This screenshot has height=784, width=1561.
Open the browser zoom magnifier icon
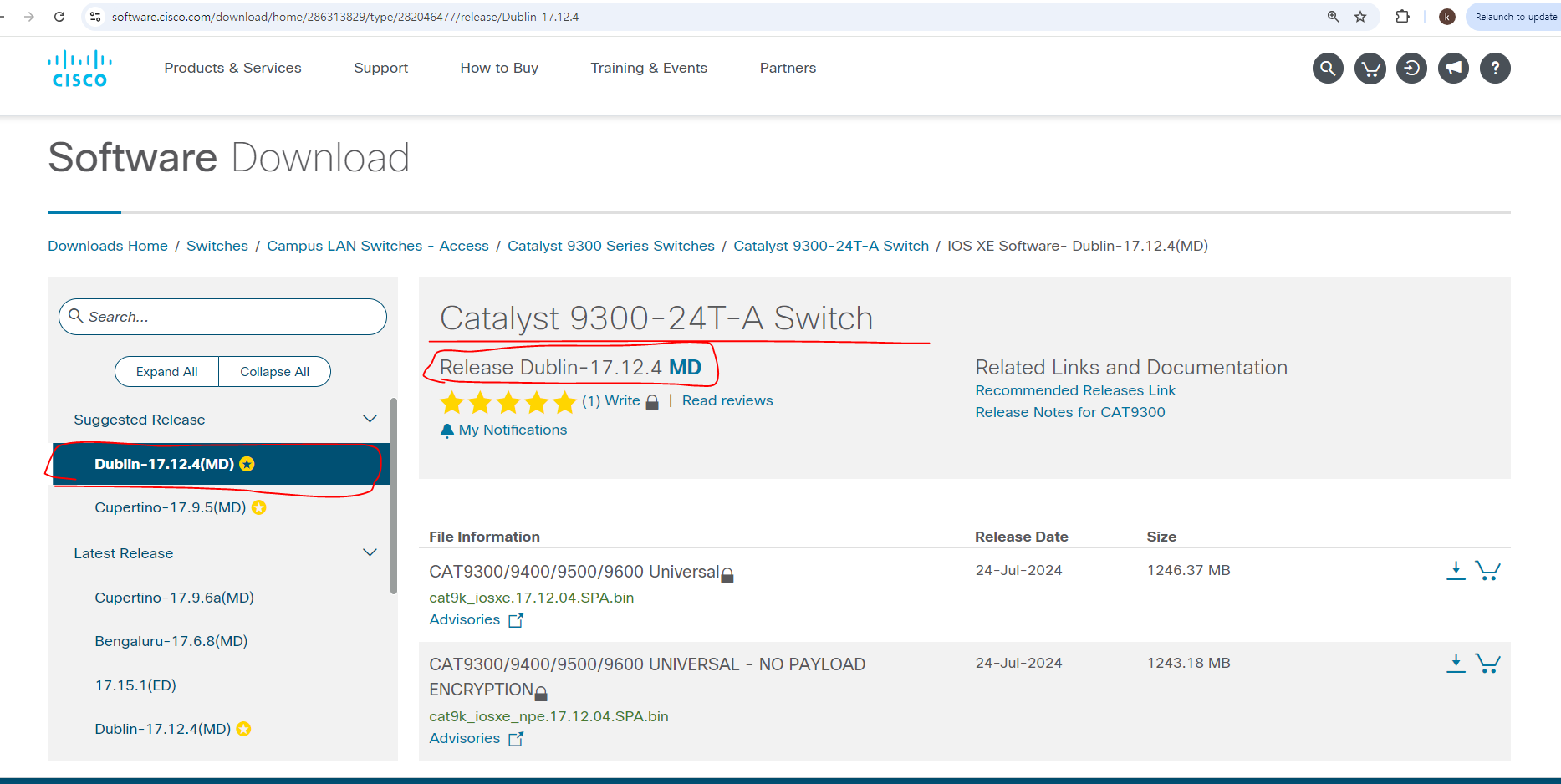[x=1333, y=17]
